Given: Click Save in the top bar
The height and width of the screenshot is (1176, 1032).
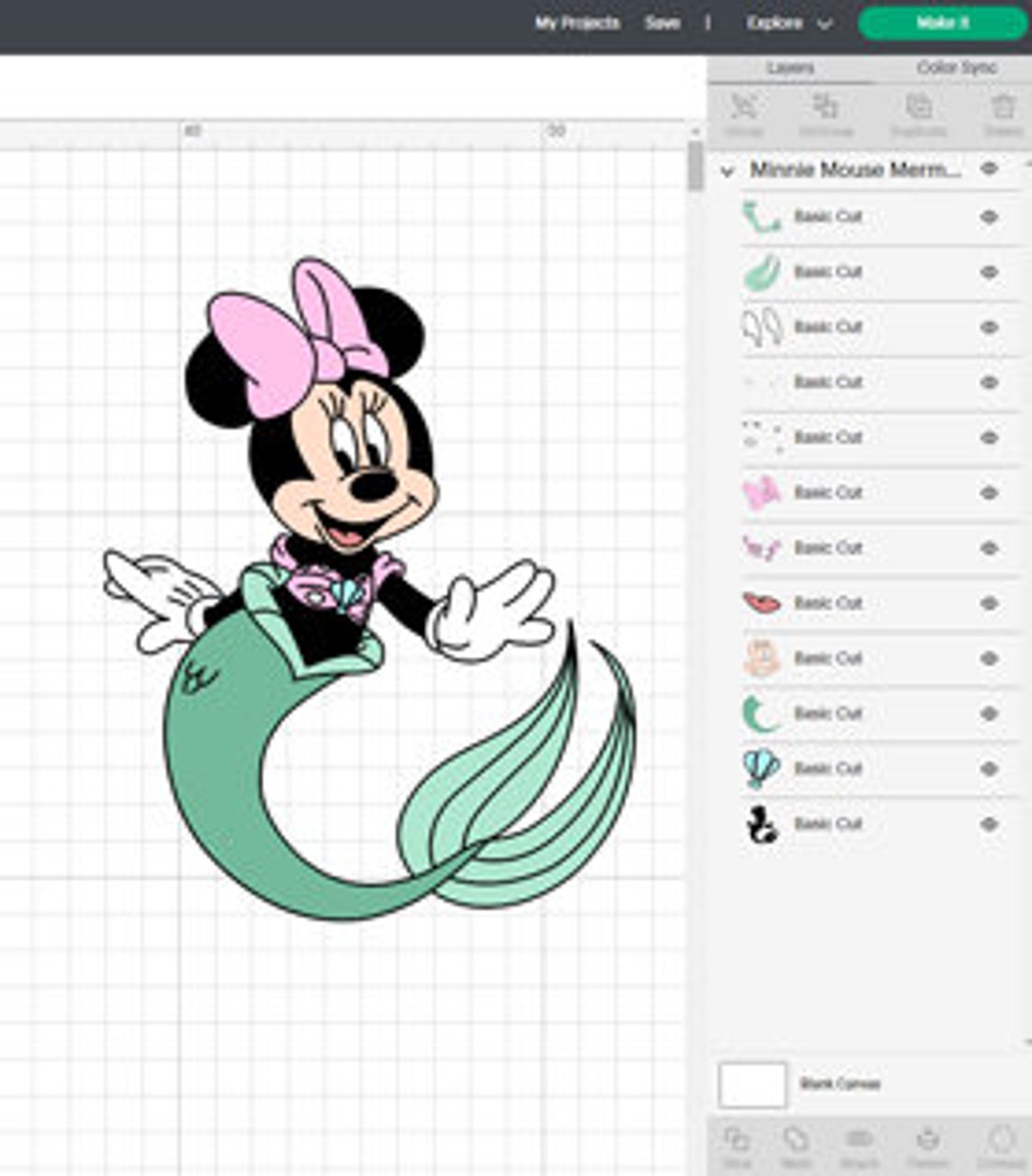Looking at the screenshot, I should click(x=662, y=23).
